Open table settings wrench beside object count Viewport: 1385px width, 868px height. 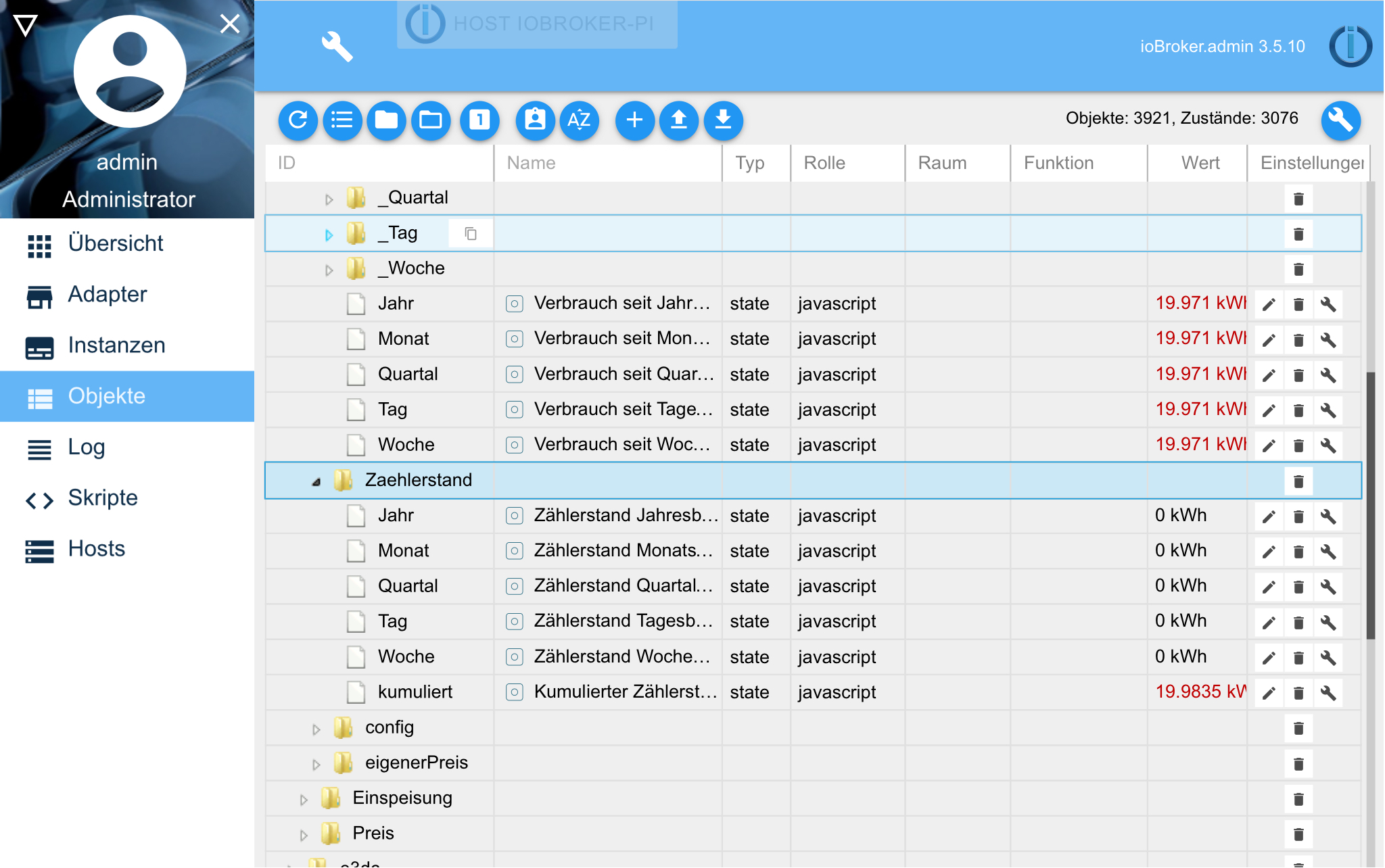click(1340, 120)
